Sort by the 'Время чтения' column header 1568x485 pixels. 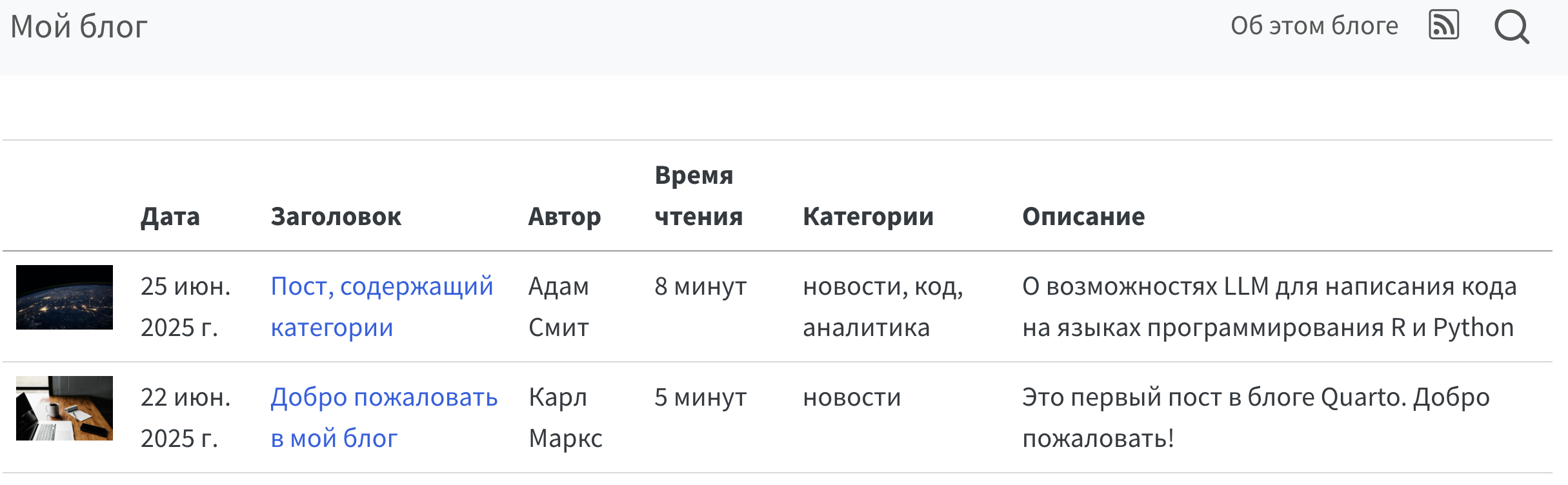698,196
